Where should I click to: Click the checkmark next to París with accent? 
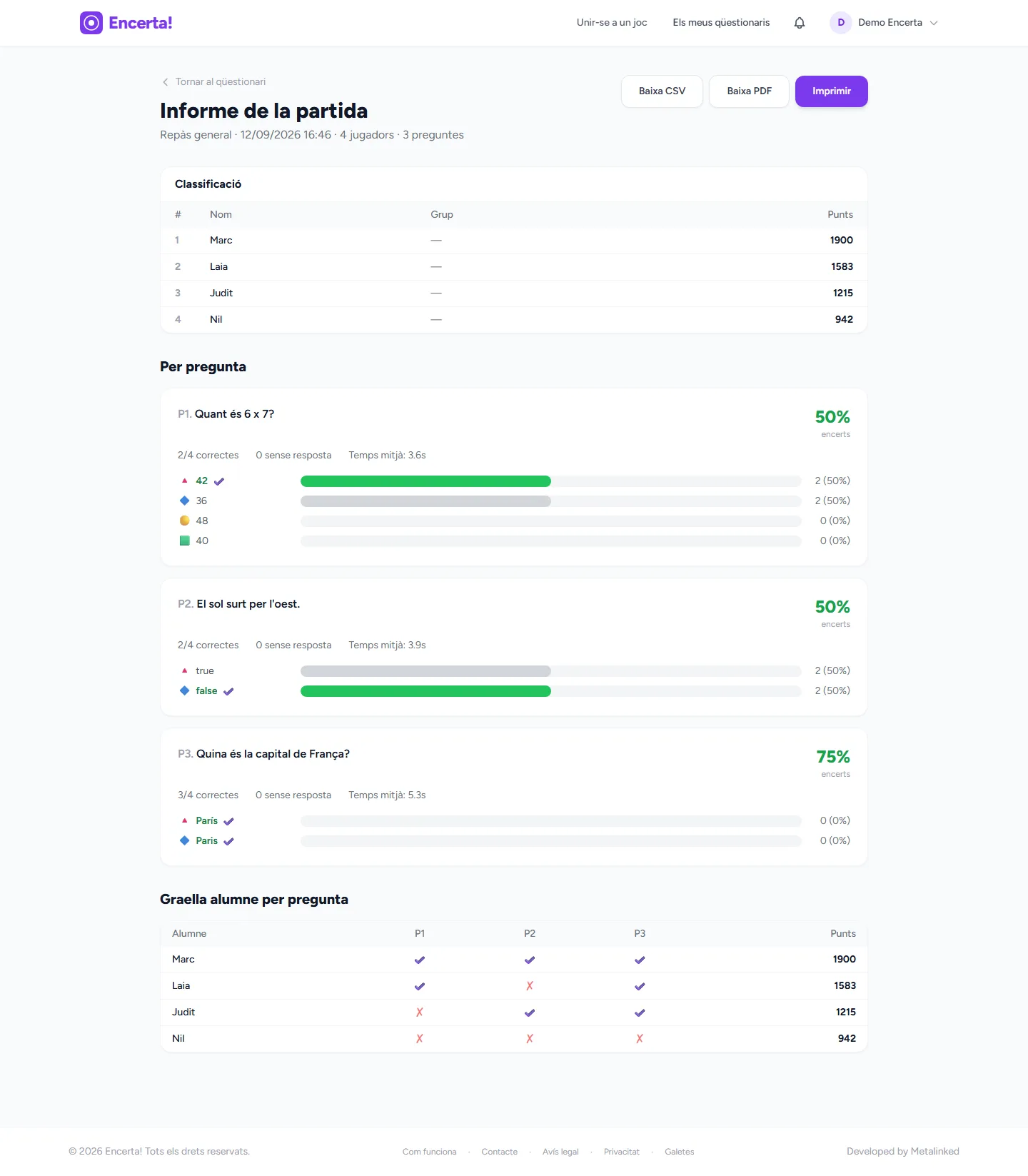point(228,821)
